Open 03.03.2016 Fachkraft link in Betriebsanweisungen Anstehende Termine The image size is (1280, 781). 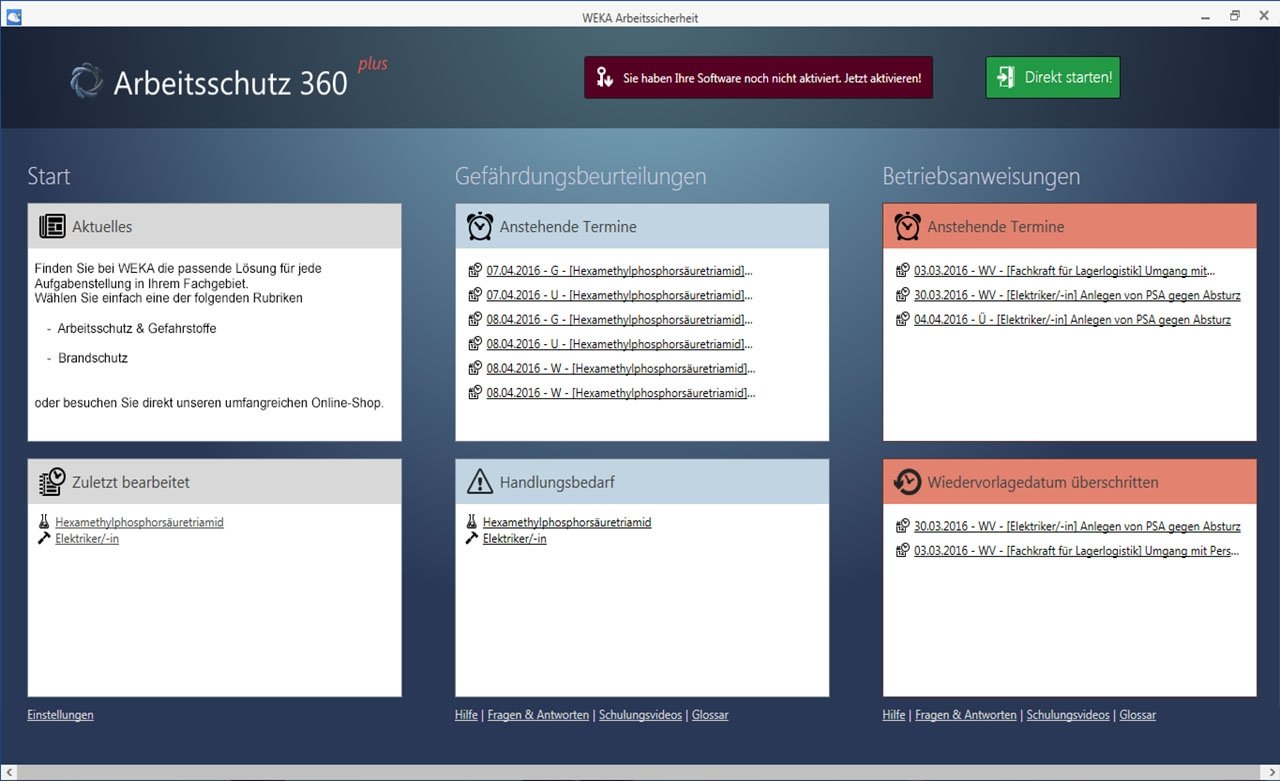(1065, 270)
